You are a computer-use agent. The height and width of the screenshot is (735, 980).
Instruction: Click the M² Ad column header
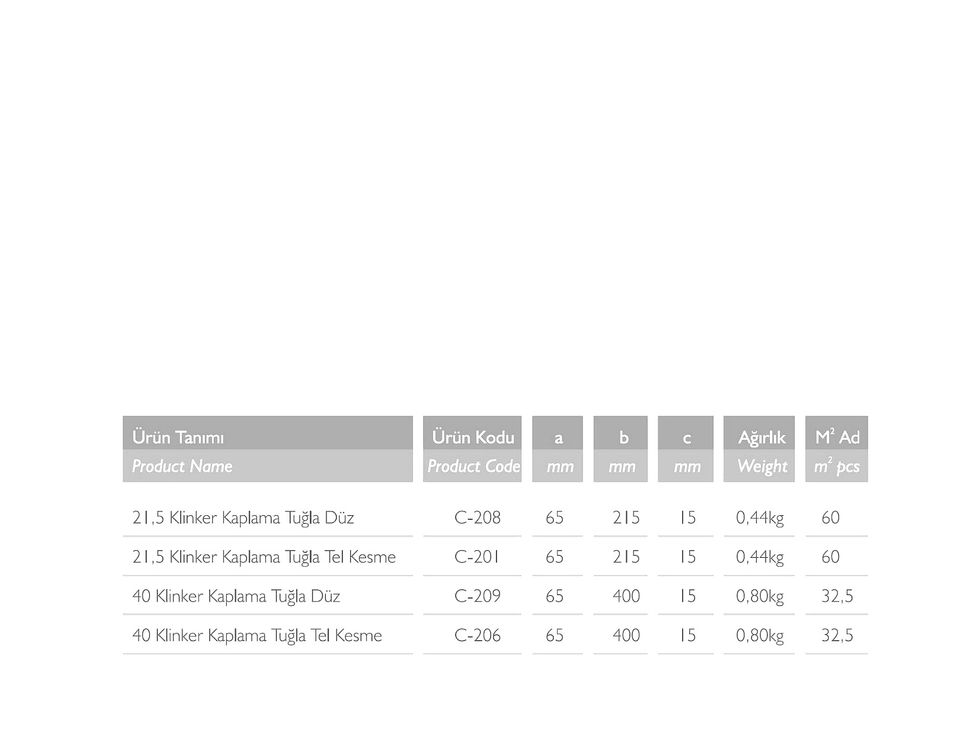pyautogui.click(x=836, y=449)
